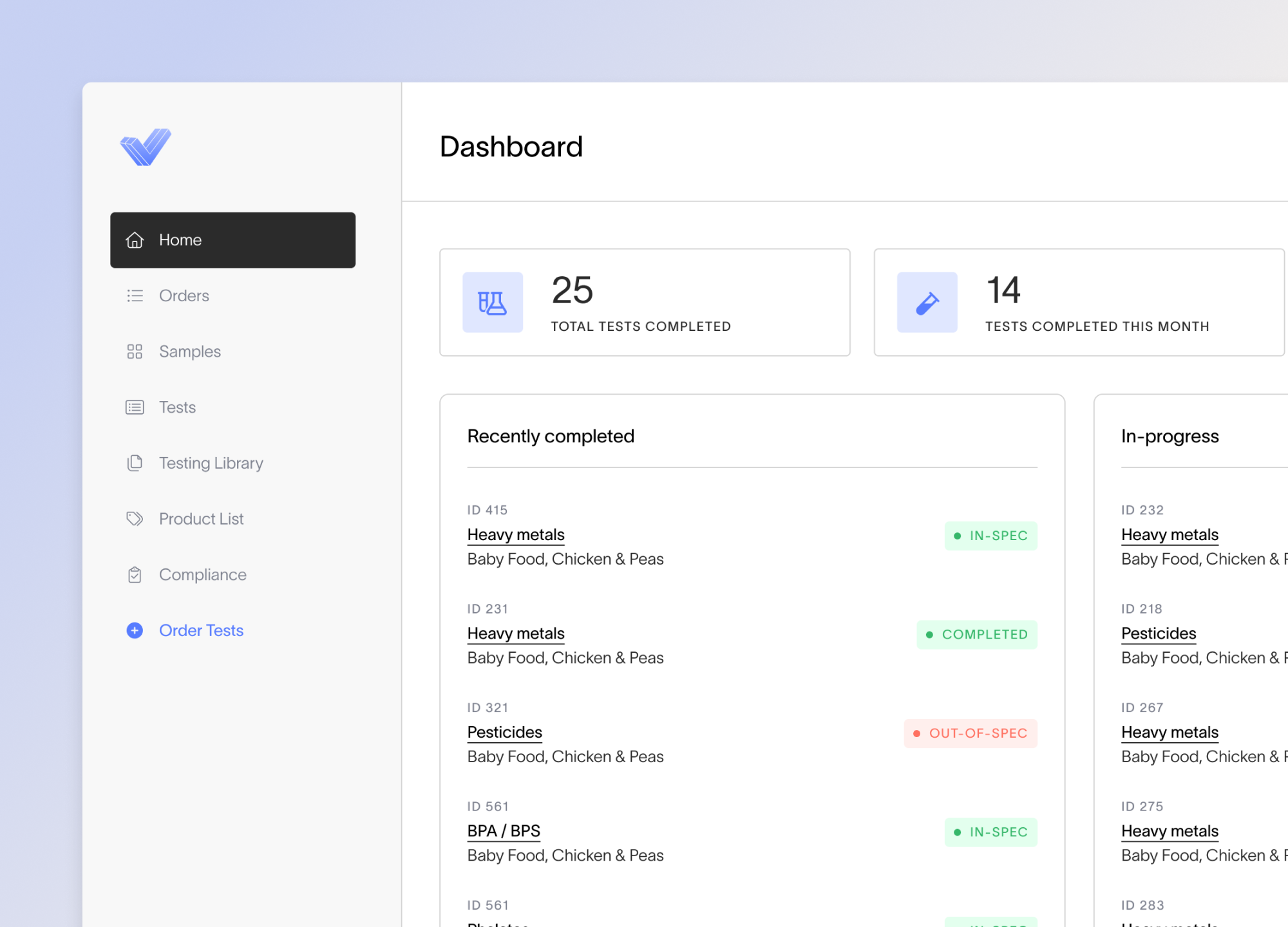Open Pesticides test ID 321
Viewport: 1288px width, 927px height.
coord(505,733)
